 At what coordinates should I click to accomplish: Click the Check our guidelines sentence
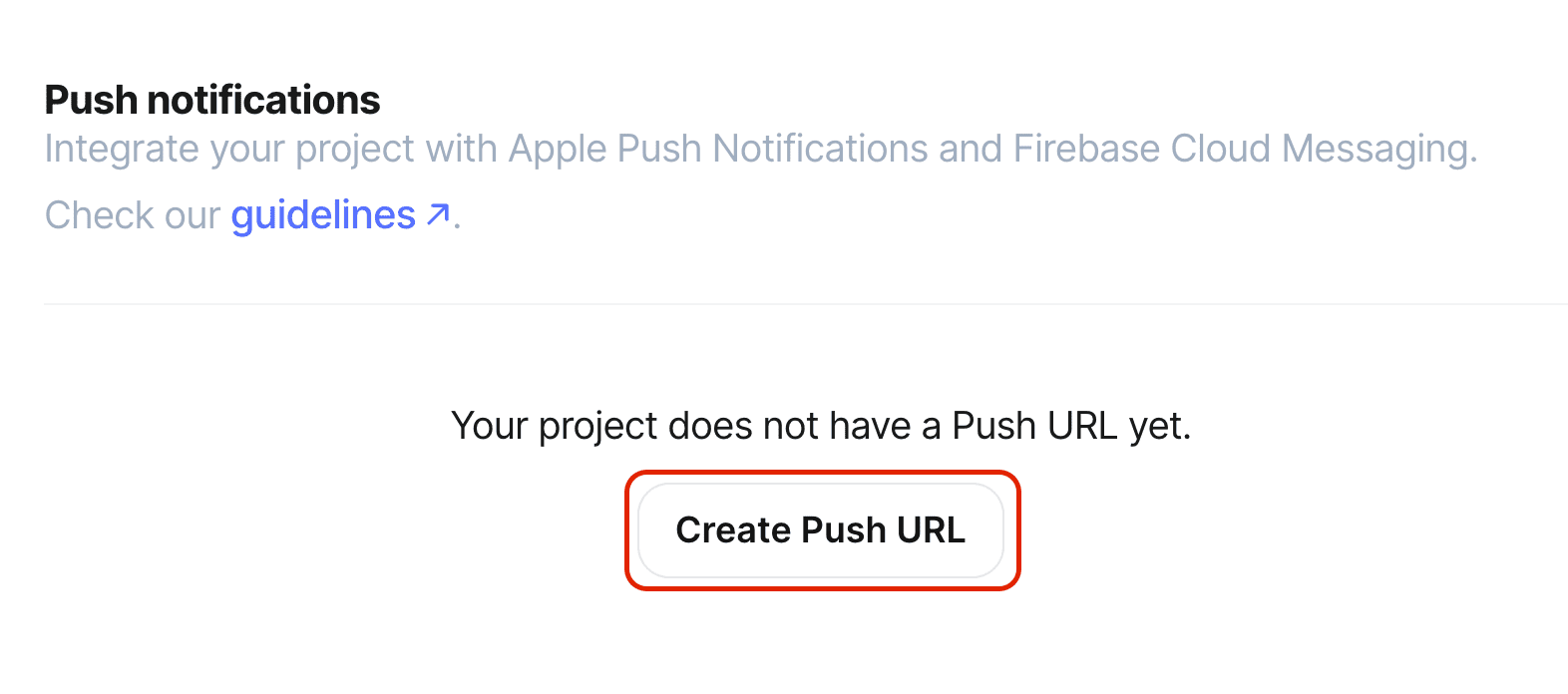pyautogui.click(x=249, y=214)
